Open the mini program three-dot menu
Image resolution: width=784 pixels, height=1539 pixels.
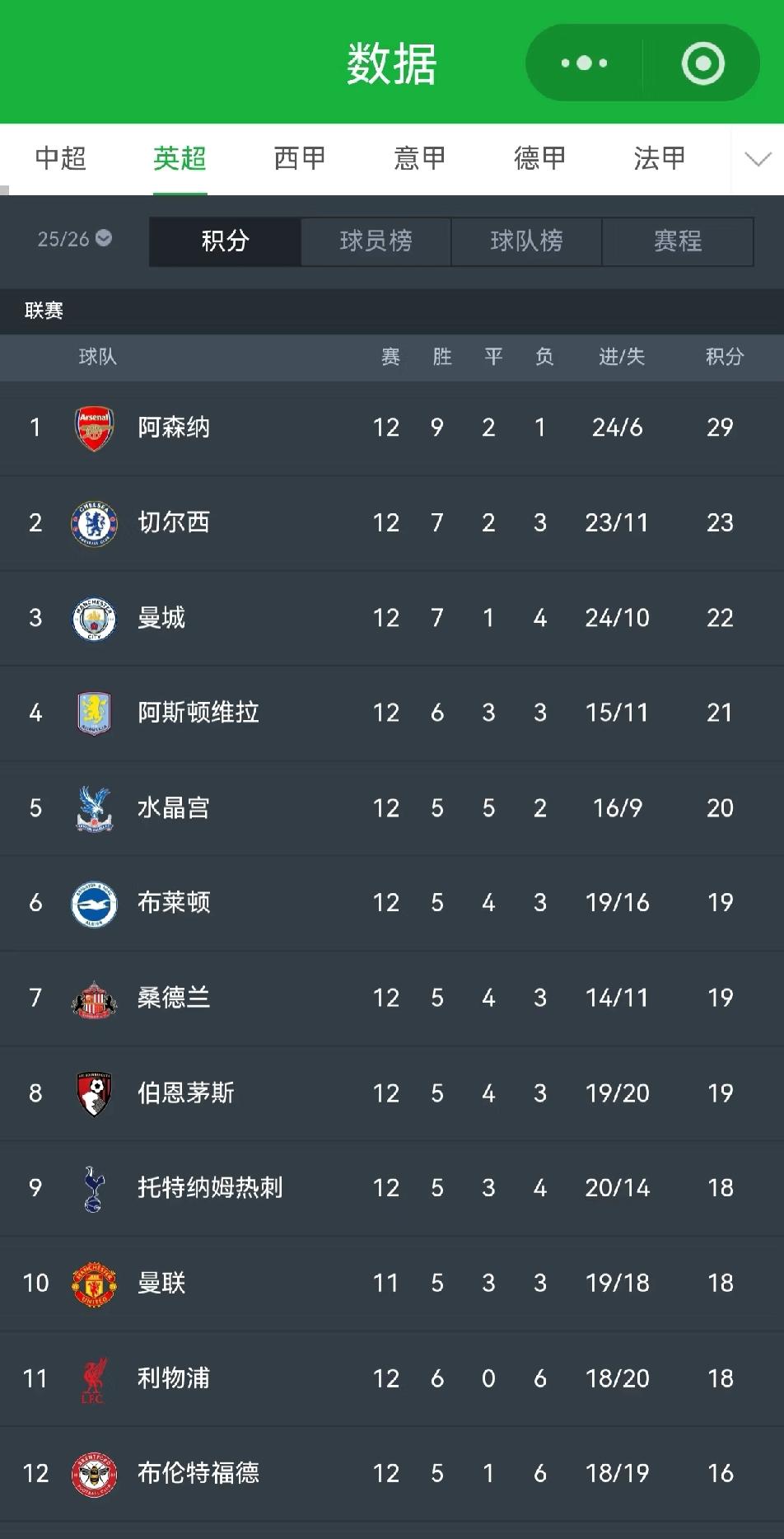[584, 63]
